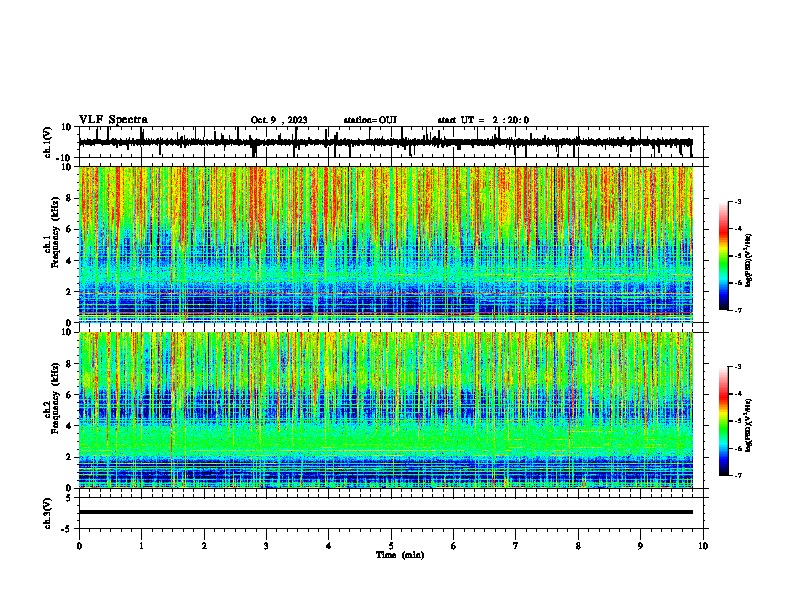
Task: Click the "2" kHz tick of ch.2 spectrogram
Action: pos(69,457)
